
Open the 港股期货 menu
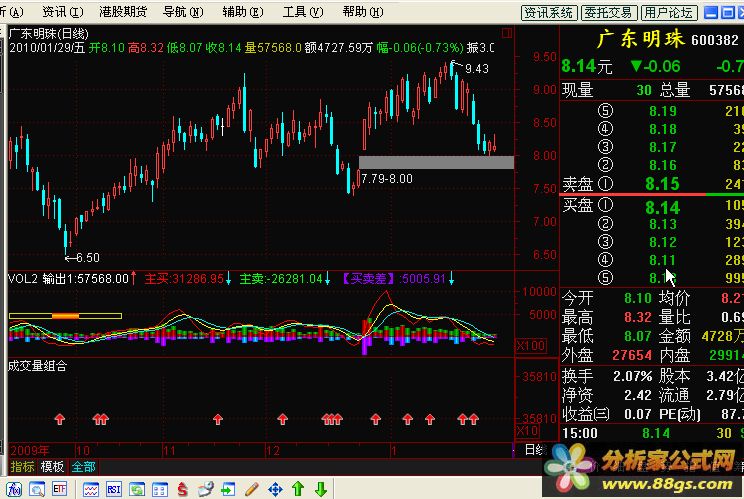pos(123,12)
